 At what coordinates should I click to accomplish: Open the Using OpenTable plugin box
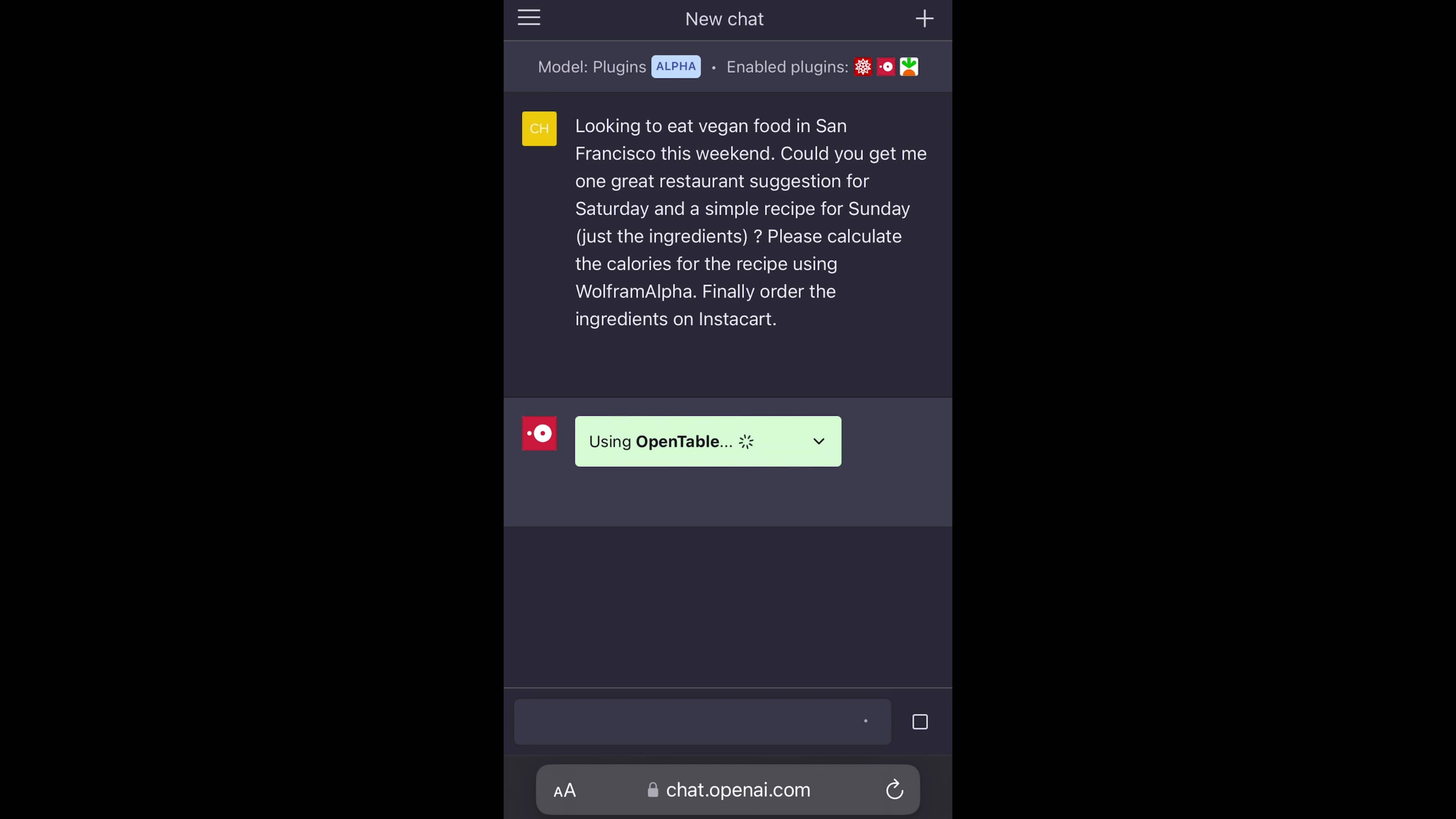708,441
